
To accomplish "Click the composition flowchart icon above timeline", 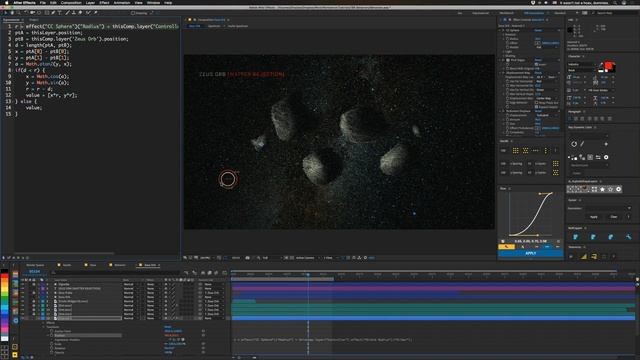I will coord(186,272).
